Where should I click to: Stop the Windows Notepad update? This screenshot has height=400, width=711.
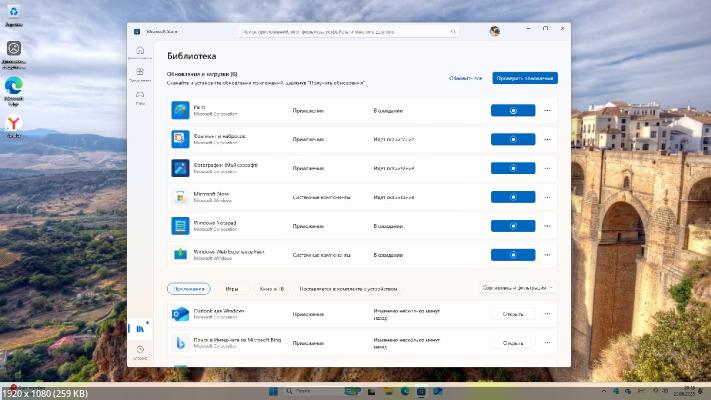point(513,226)
